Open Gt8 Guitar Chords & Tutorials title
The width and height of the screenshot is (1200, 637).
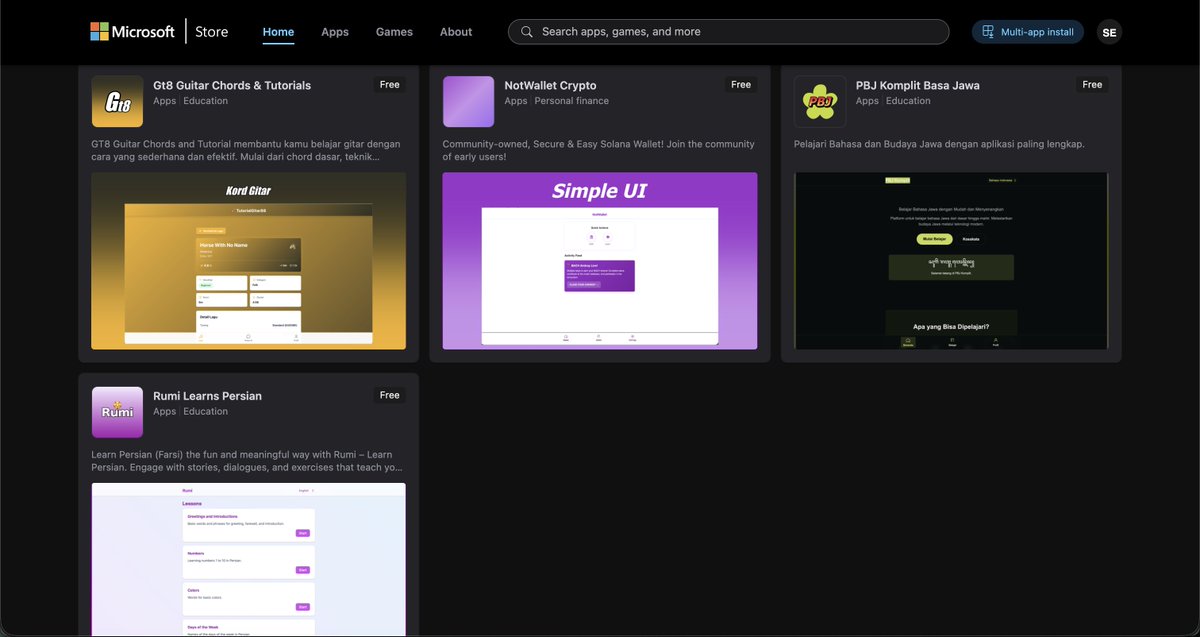tap(232, 85)
